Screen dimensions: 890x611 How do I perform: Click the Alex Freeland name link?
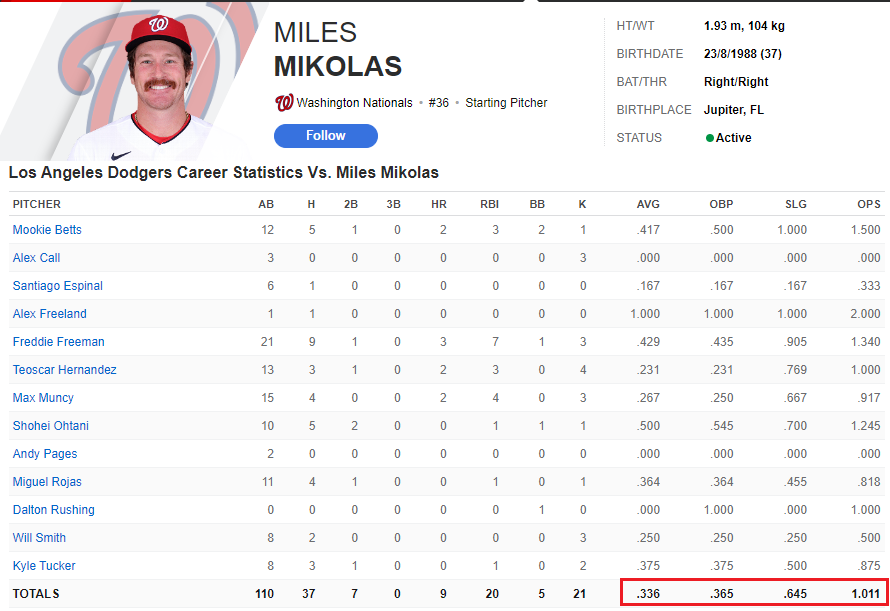[x=49, y=314]
